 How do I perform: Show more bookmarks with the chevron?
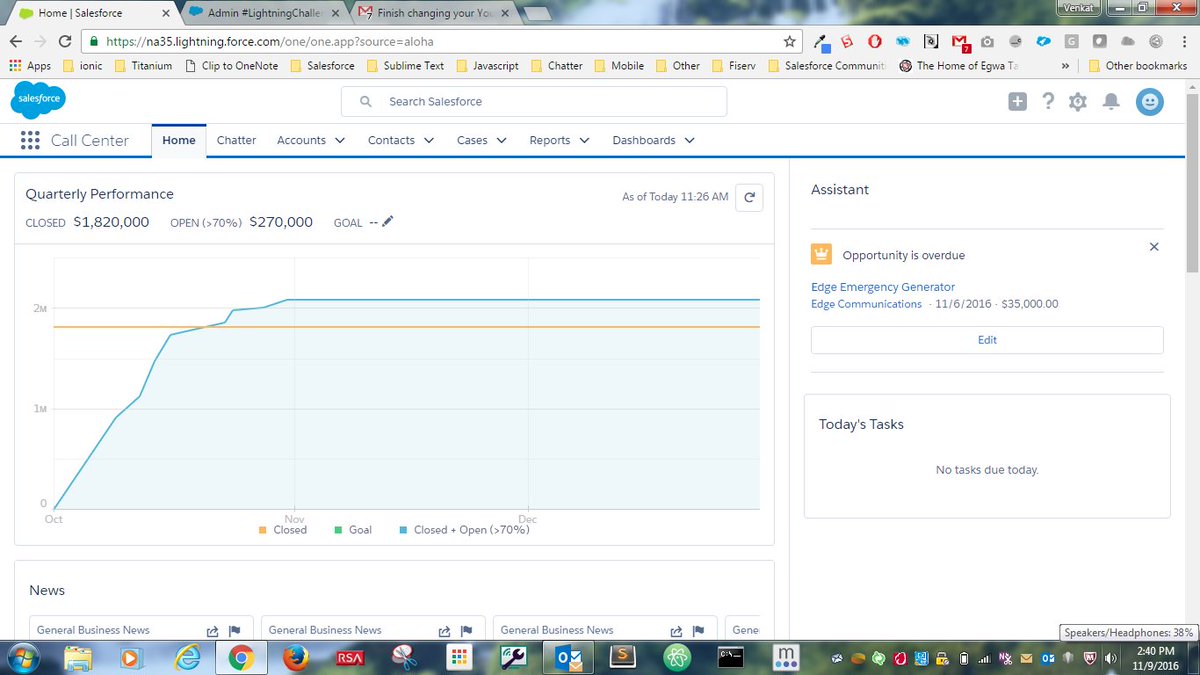(1066, 66)
